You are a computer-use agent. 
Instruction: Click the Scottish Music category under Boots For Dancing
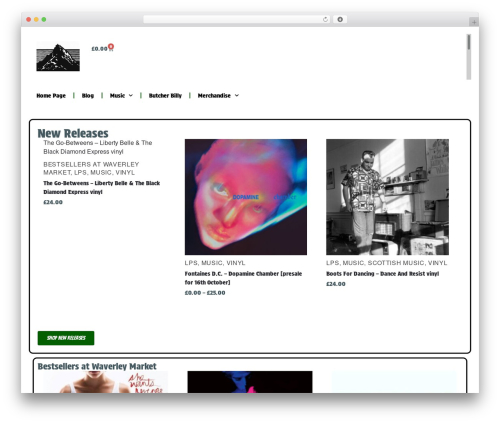(396, 263)
